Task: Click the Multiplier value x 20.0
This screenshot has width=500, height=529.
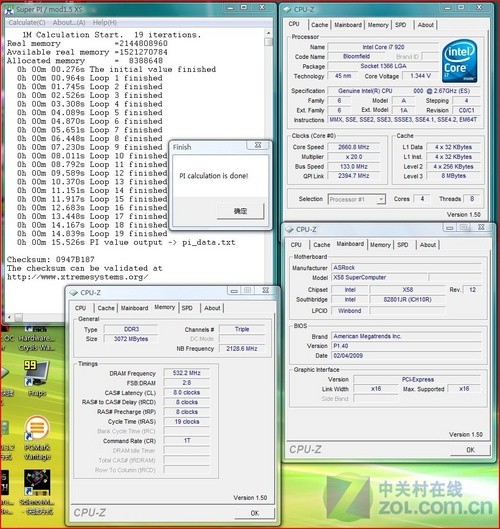Action: pyautogui.click(x=354, y=157)
